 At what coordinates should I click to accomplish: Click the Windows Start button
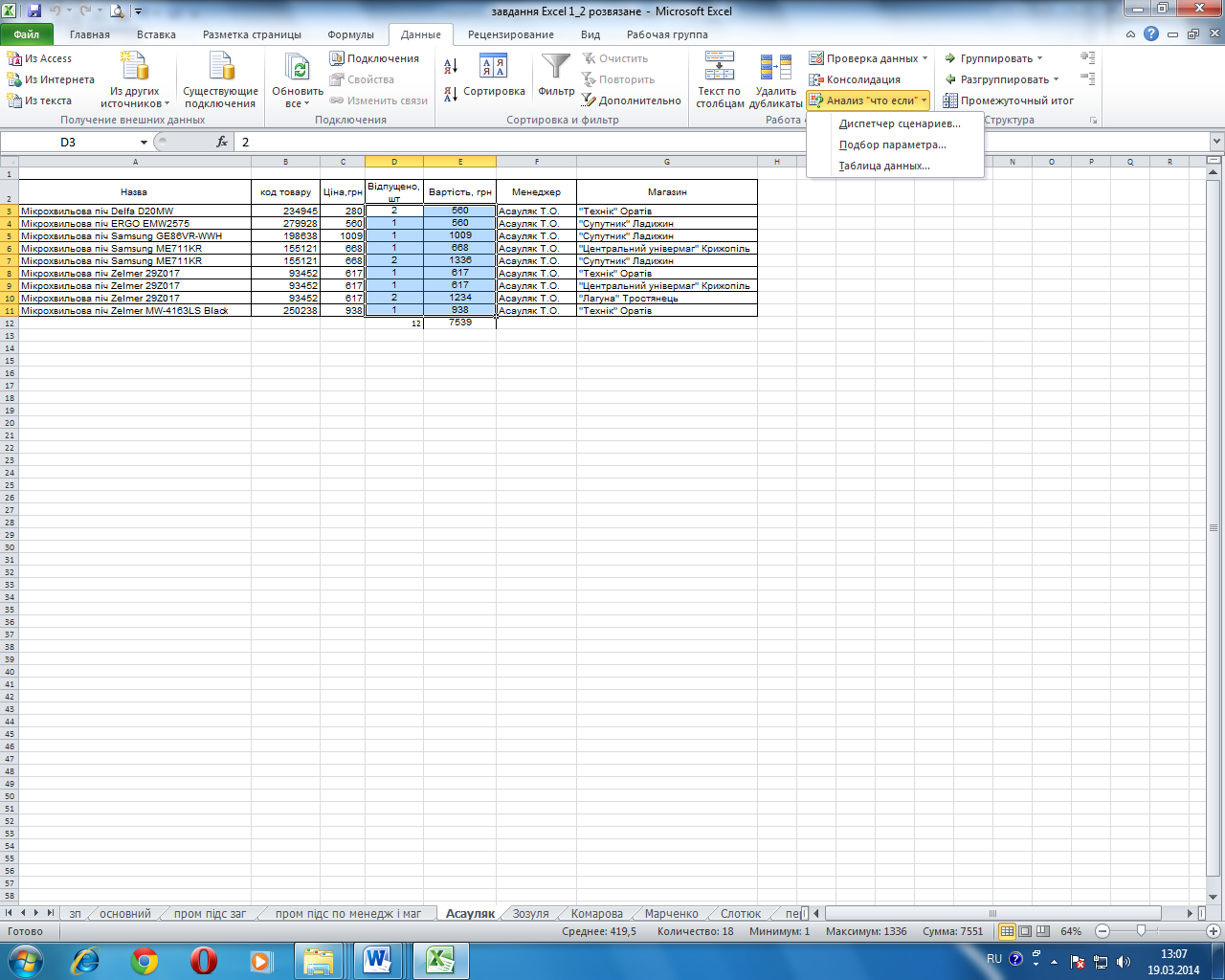pos(26,960)
